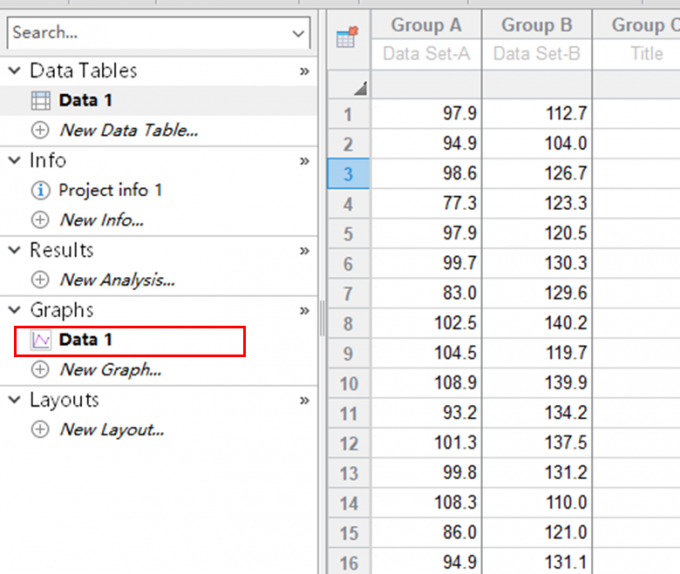
Task: Click the Data 1 table grid icon
Action: click(x=41, y=101)
